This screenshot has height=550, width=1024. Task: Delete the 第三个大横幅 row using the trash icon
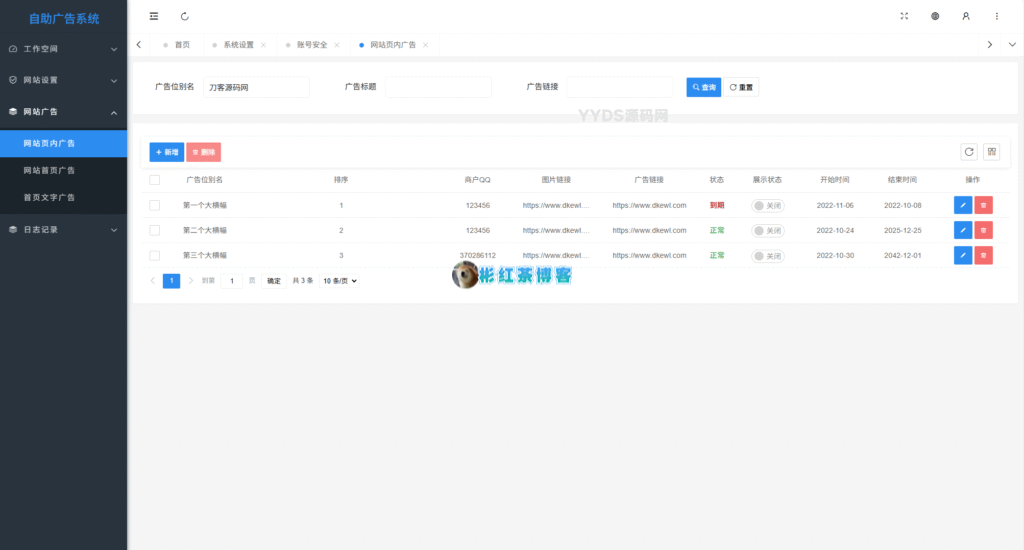click(x=984, y=255)
